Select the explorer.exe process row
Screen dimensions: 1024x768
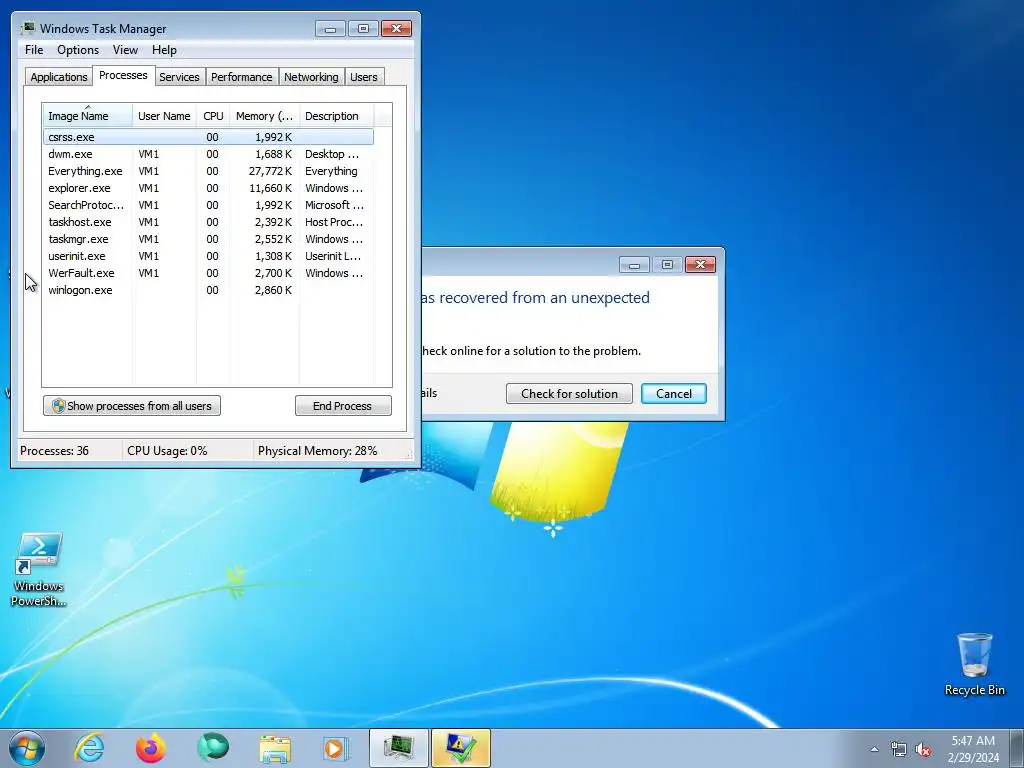pyautogui.click(x=208, y=188)
